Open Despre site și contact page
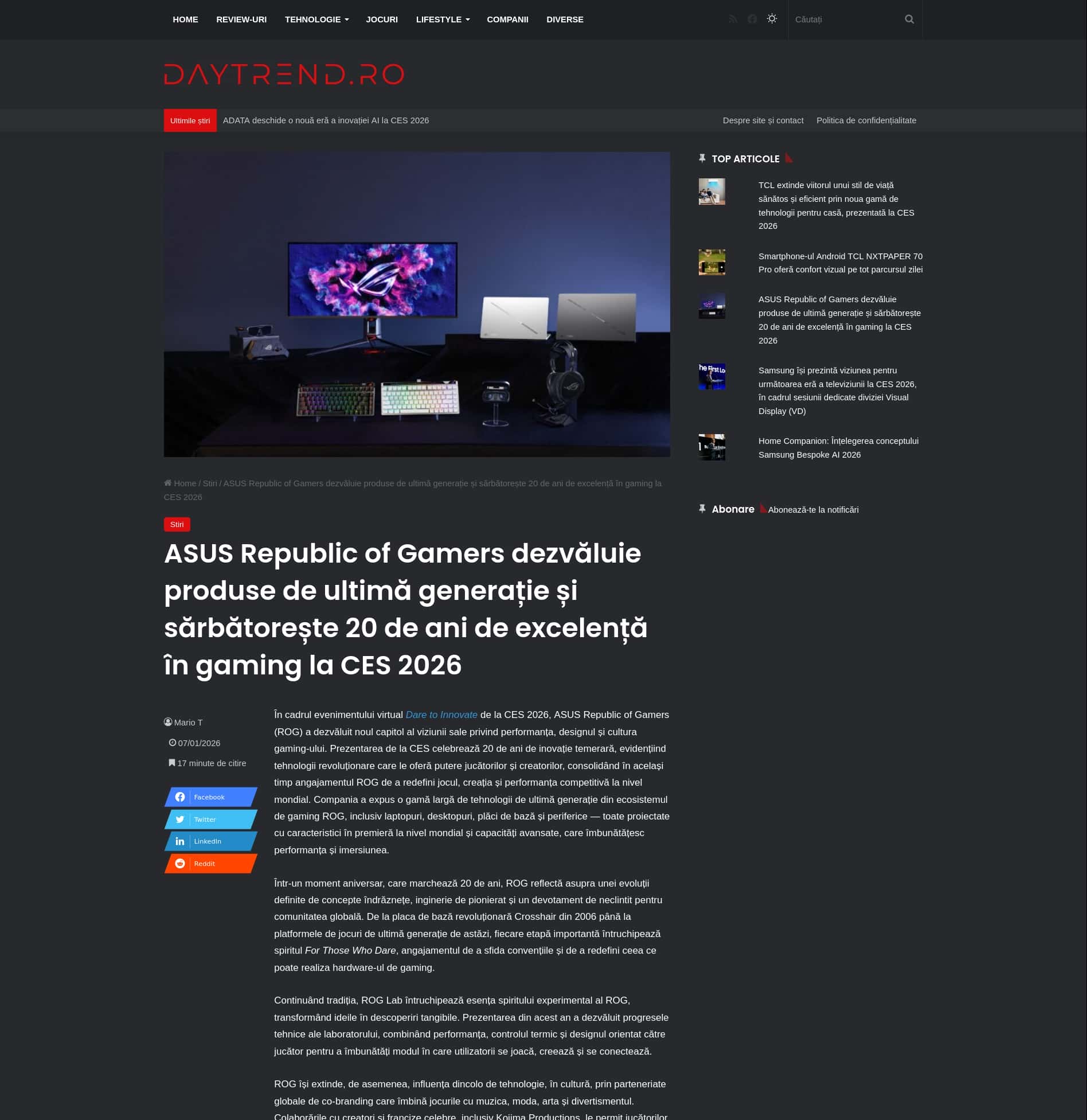Viewport: 1087px width, 1120px height. (x=763, y=120)
